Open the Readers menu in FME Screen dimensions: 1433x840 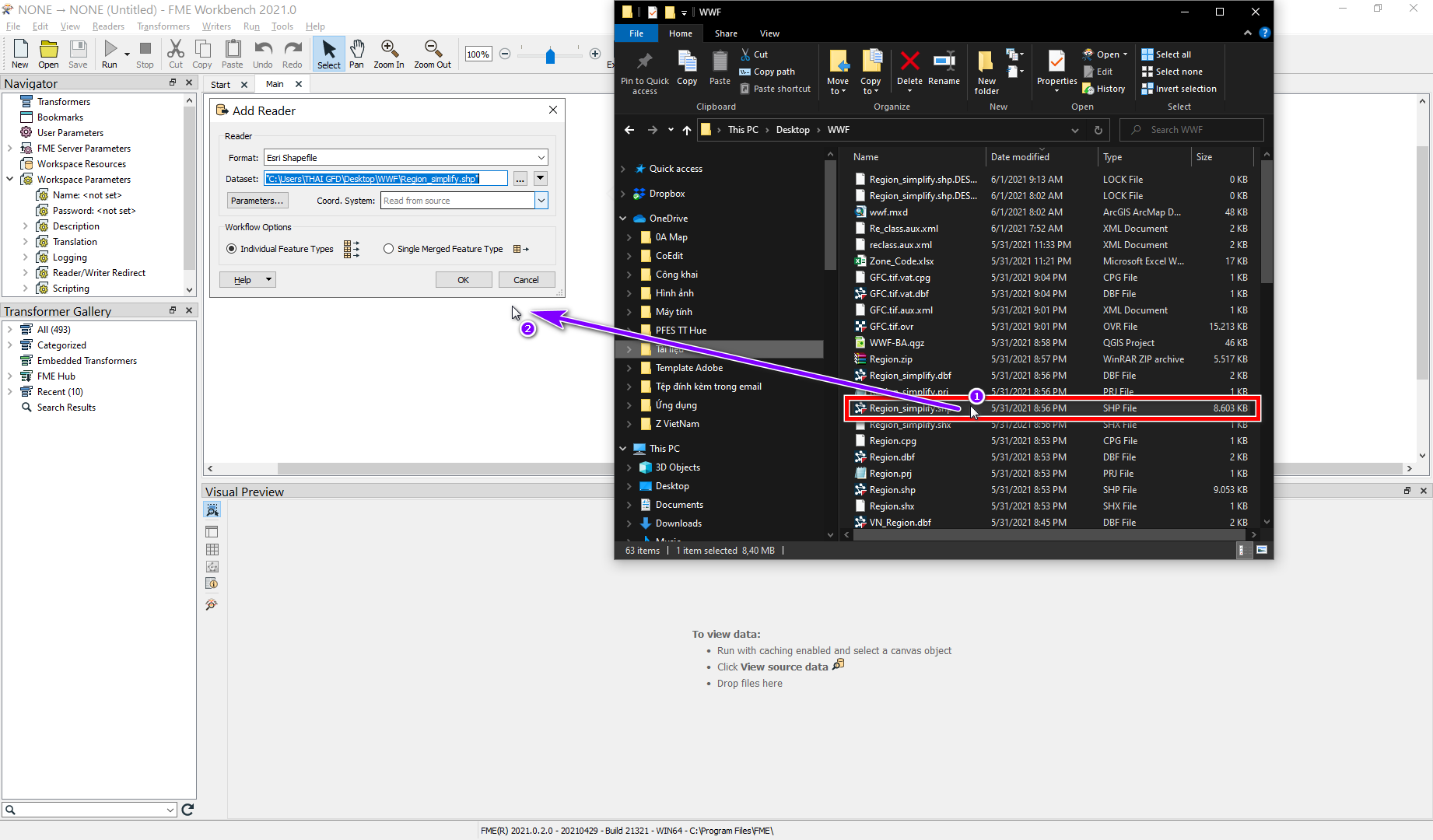tap(108, 26)
